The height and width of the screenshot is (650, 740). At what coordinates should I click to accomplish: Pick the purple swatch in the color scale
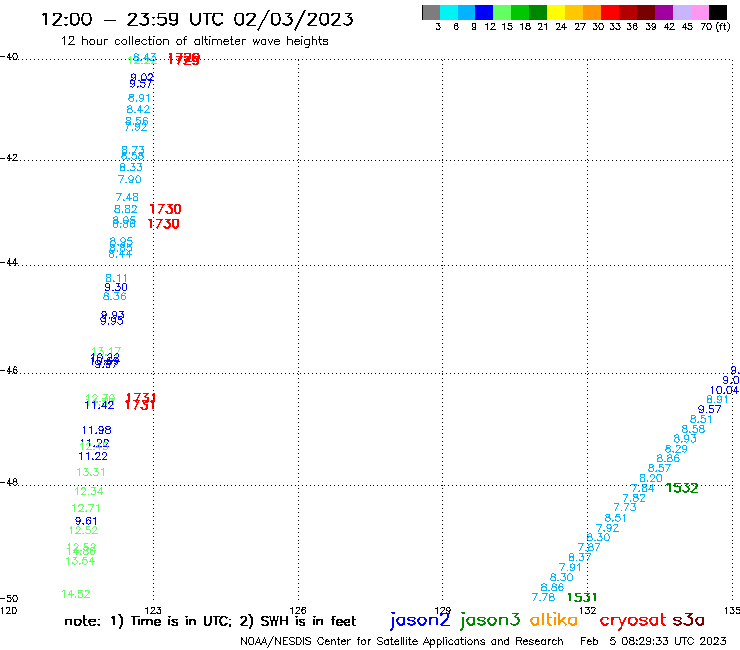pyautogui.click(x=664, y=12)
